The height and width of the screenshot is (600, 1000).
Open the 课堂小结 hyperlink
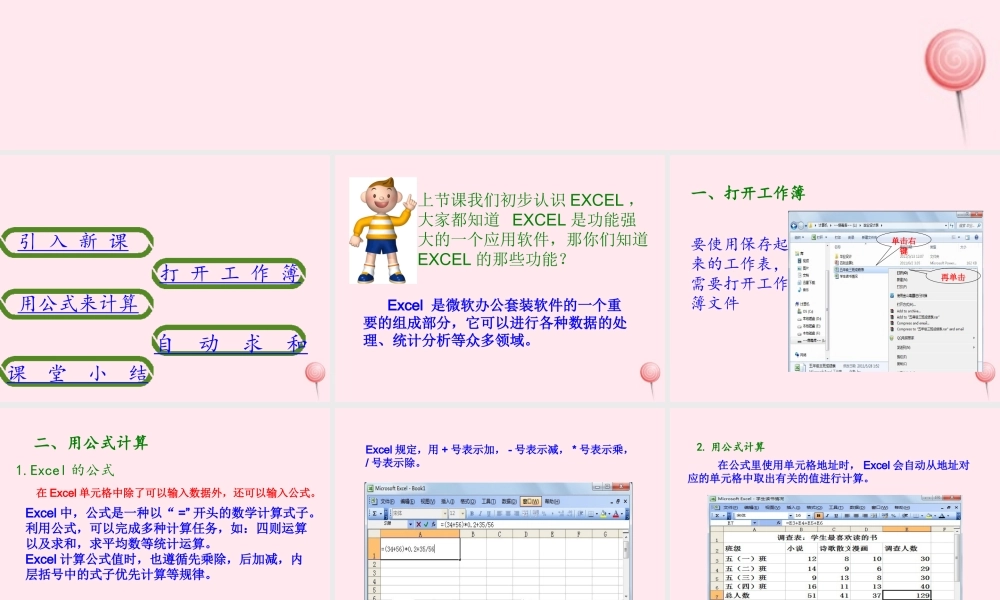(x=77, y=373)
